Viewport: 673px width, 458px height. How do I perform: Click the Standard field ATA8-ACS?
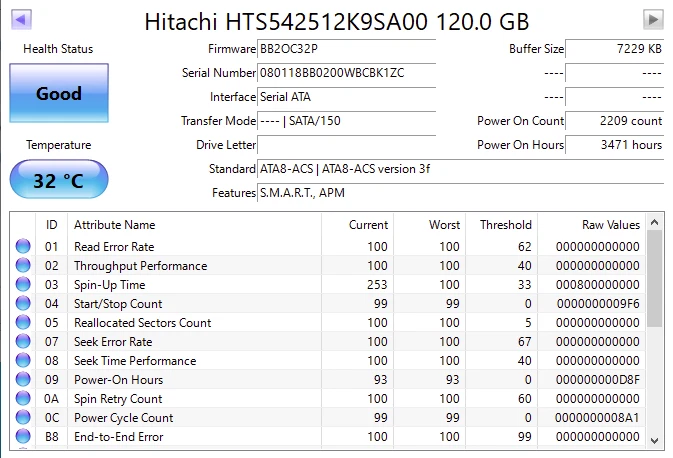(461, 169)
